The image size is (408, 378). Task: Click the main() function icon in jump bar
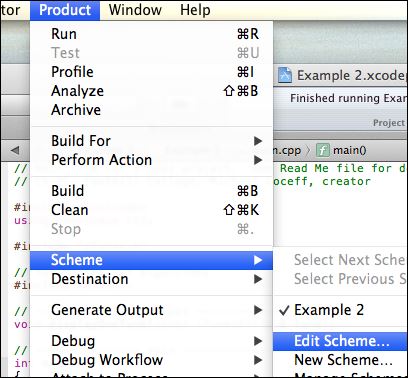322,150
